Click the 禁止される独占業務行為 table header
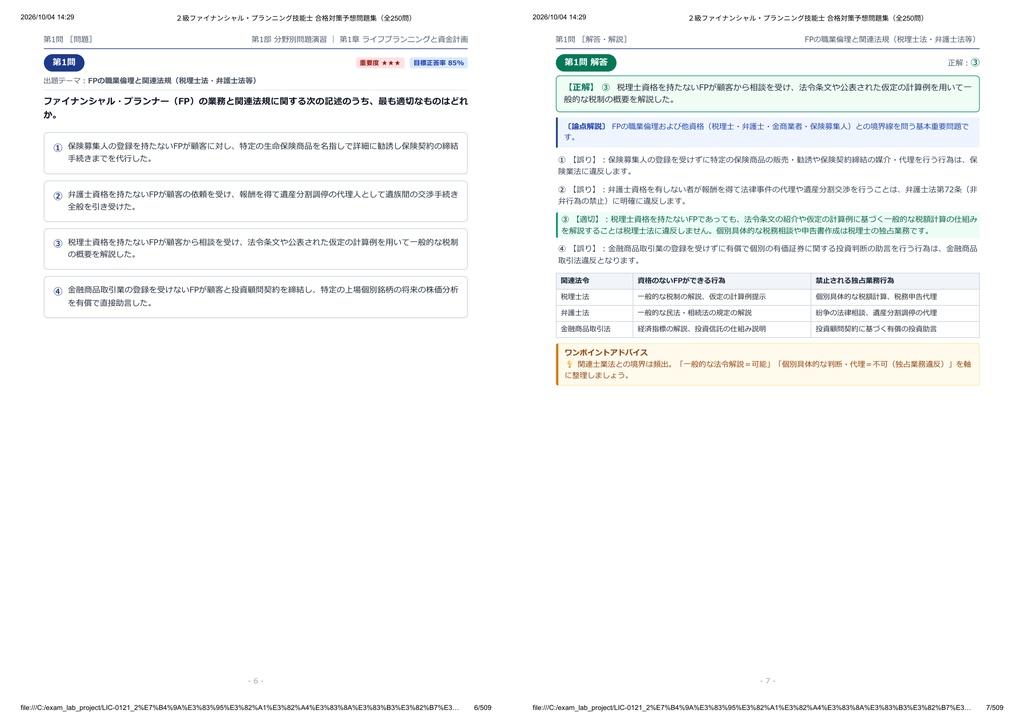1024x724 pixels. click(x=895, y=281)
